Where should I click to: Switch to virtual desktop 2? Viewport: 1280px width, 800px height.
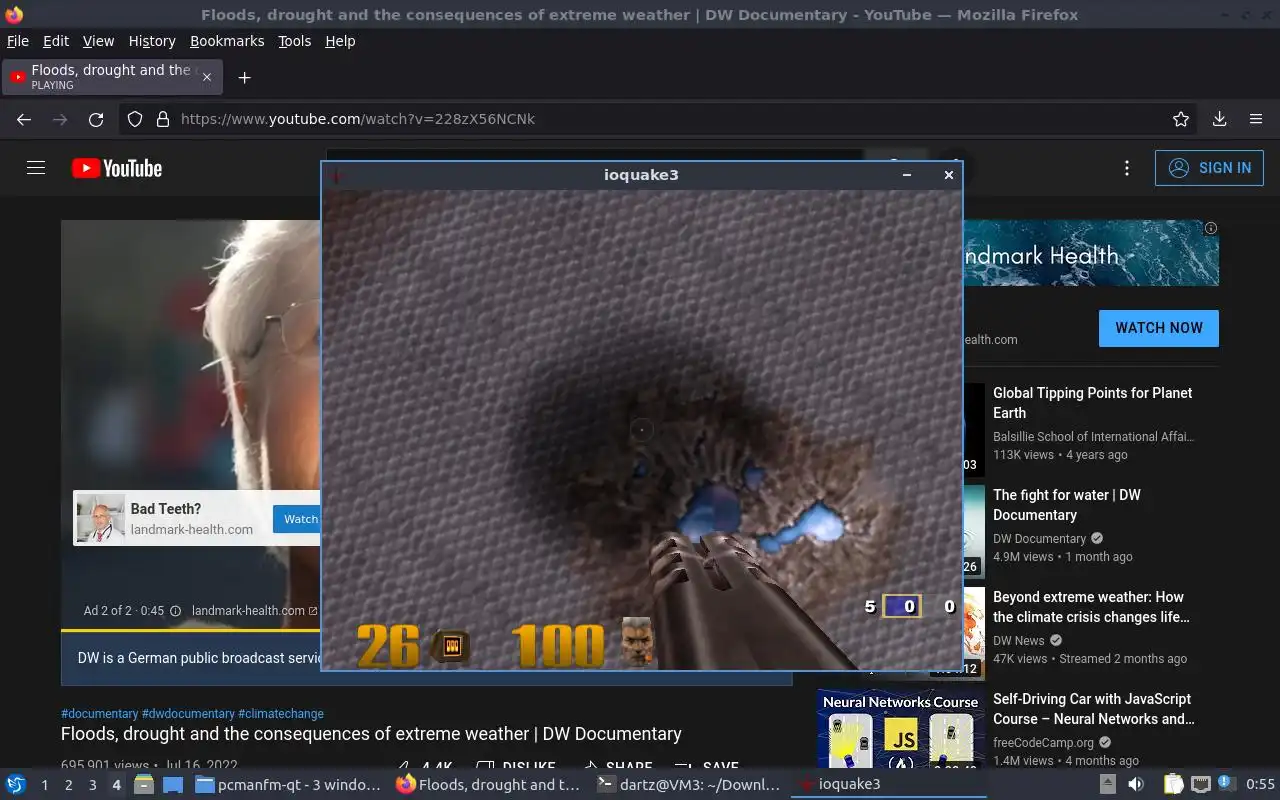click(x=68, y=785)
